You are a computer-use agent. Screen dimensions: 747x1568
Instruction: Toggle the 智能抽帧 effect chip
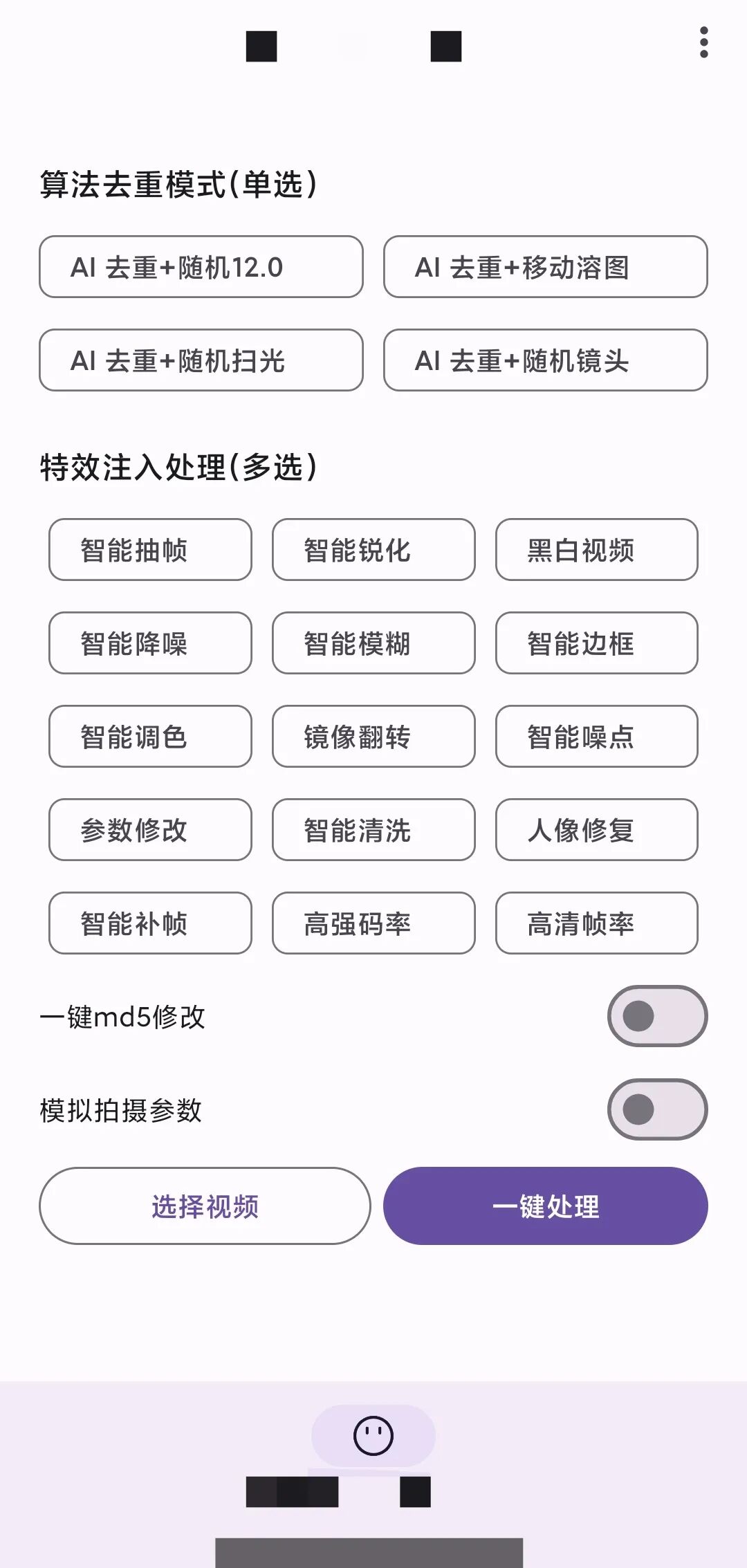pyautogui.click(x=150, y=550)
